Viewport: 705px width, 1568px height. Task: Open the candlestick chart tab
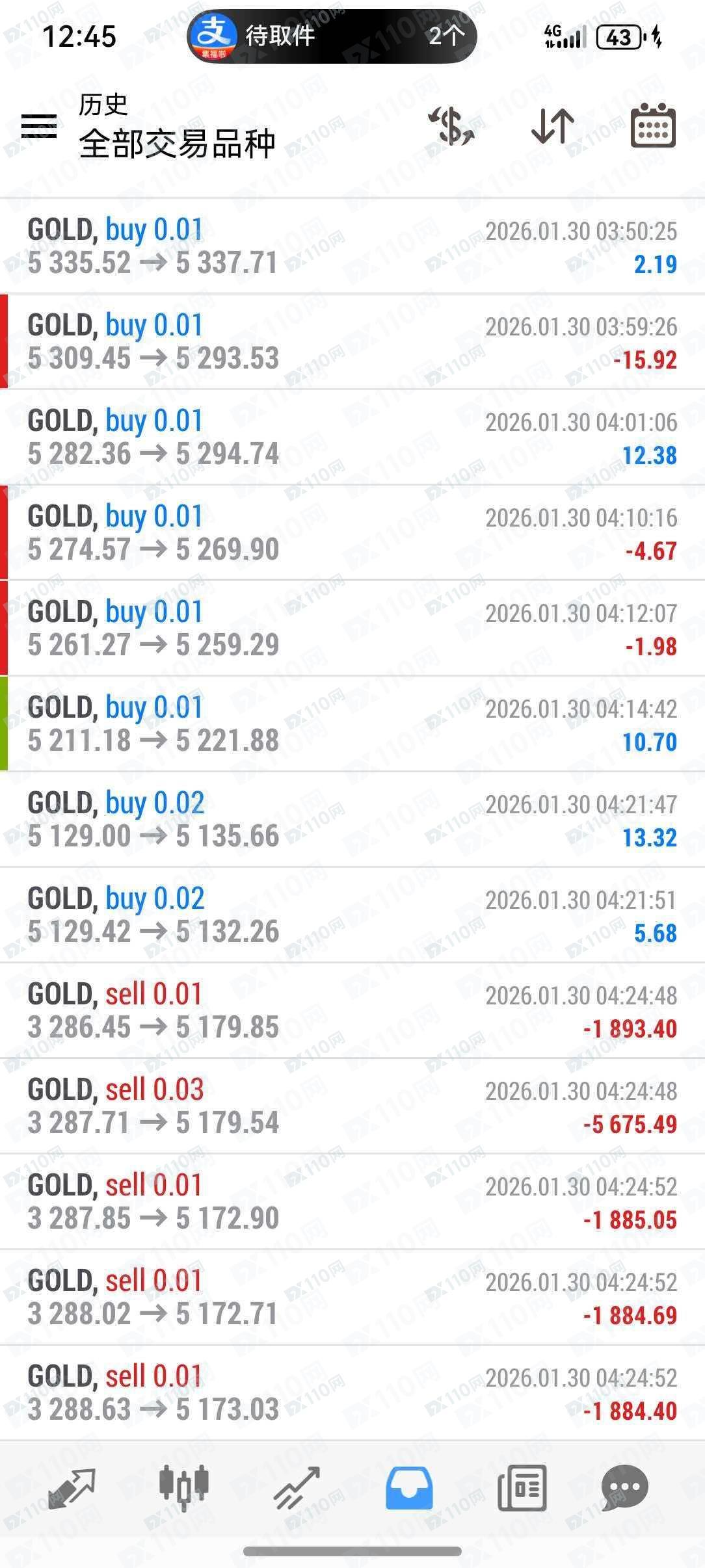tap(183, 1487)
